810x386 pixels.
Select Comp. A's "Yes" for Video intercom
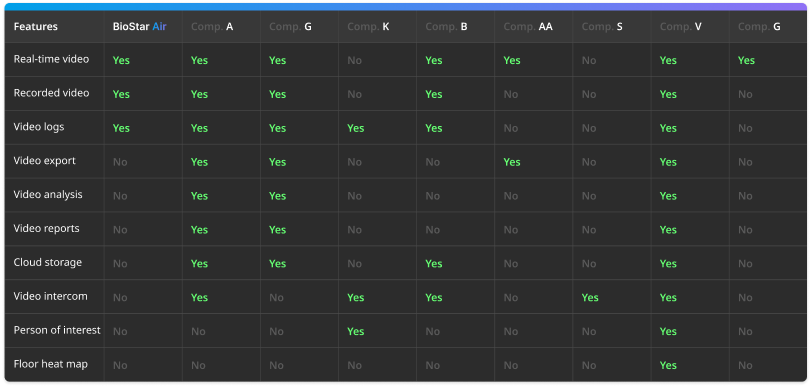click(199, 298)
